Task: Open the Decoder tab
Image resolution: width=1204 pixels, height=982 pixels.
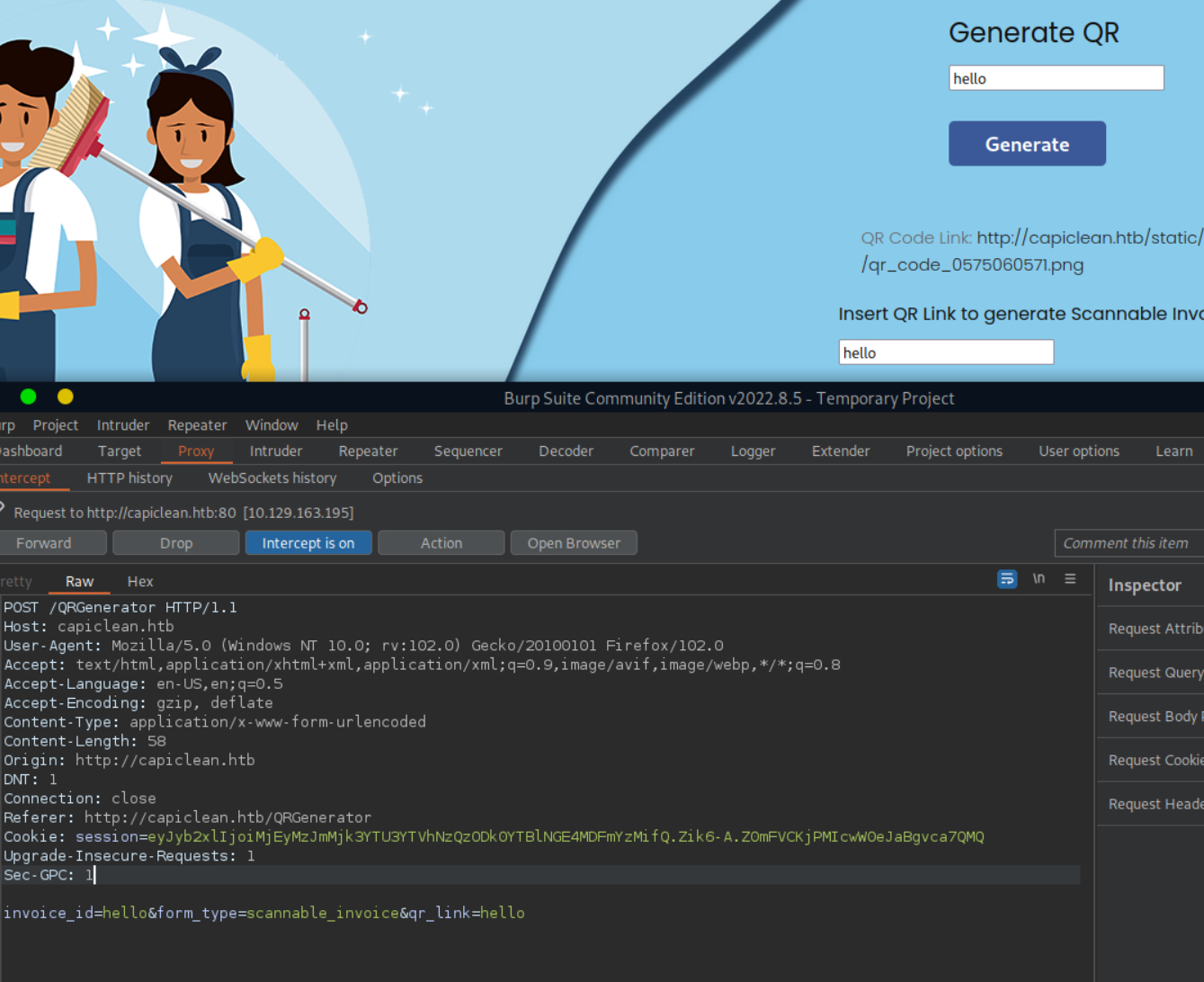Action: click(x=566, y=451)
